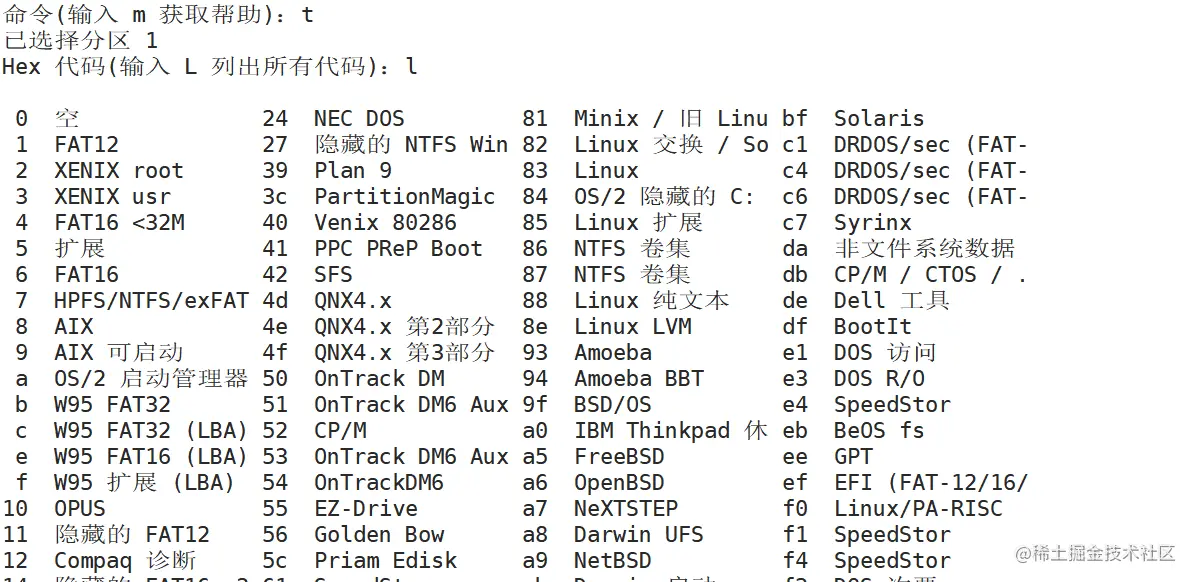Click the 'Linux LVM' entry
Screen dimensions: 1194x582
point(632,326)
